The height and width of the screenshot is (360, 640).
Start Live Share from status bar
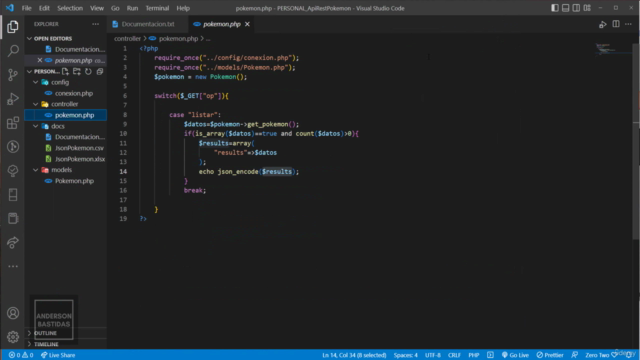(58, 355)
